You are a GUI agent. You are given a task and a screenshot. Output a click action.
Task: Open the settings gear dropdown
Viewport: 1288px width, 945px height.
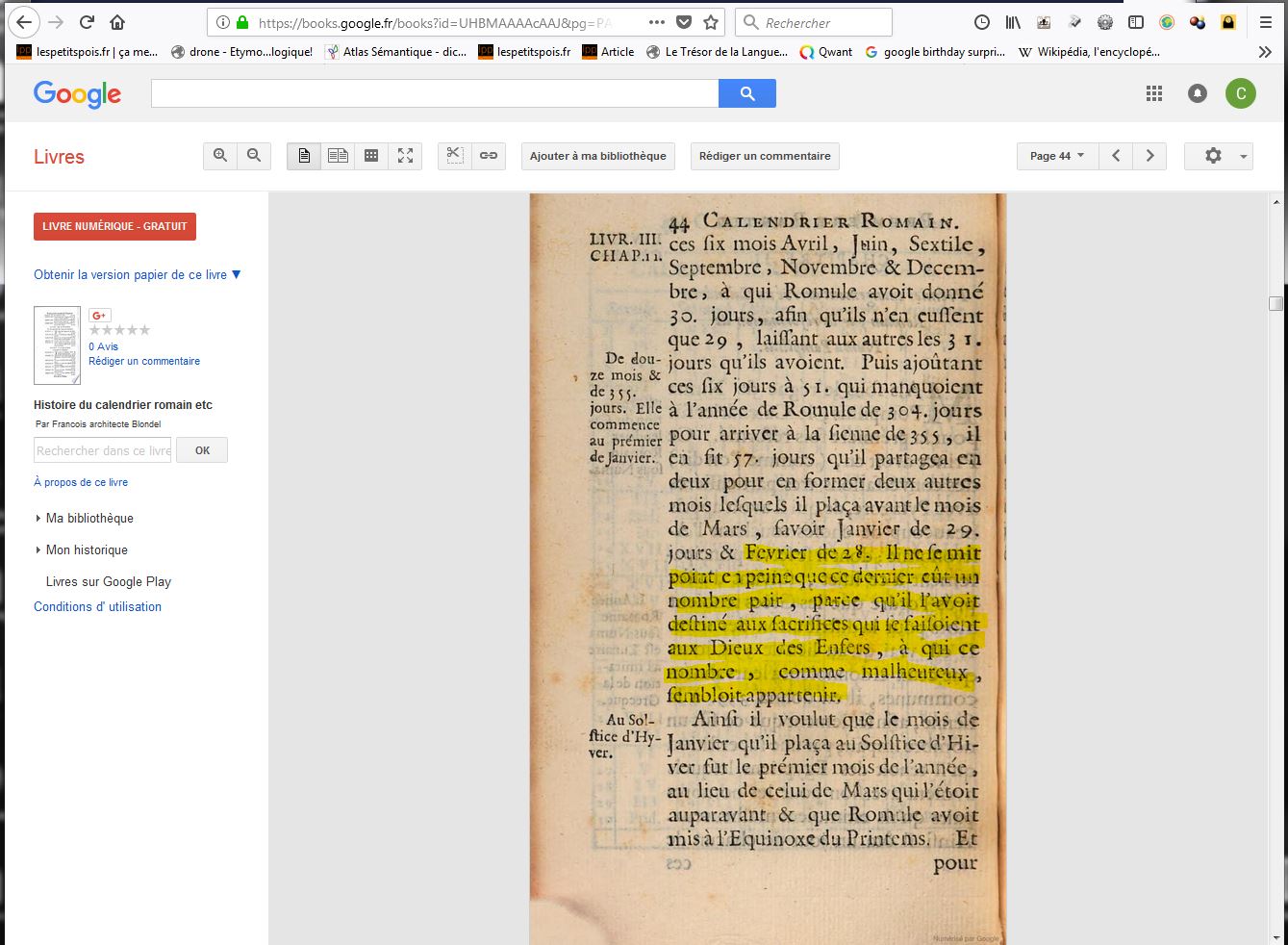click(1218, 156)
